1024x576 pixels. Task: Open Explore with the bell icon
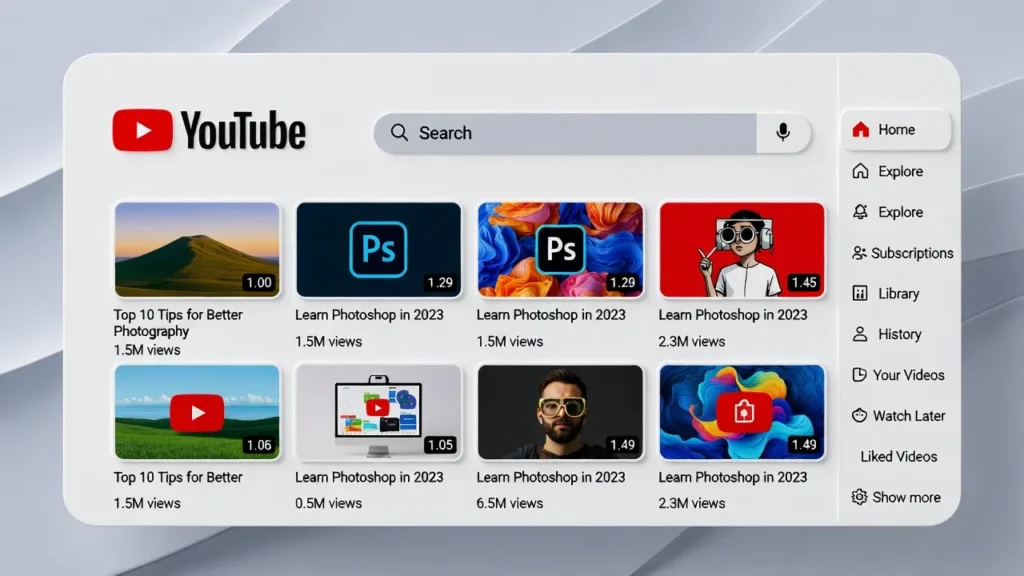pos(888,212)
